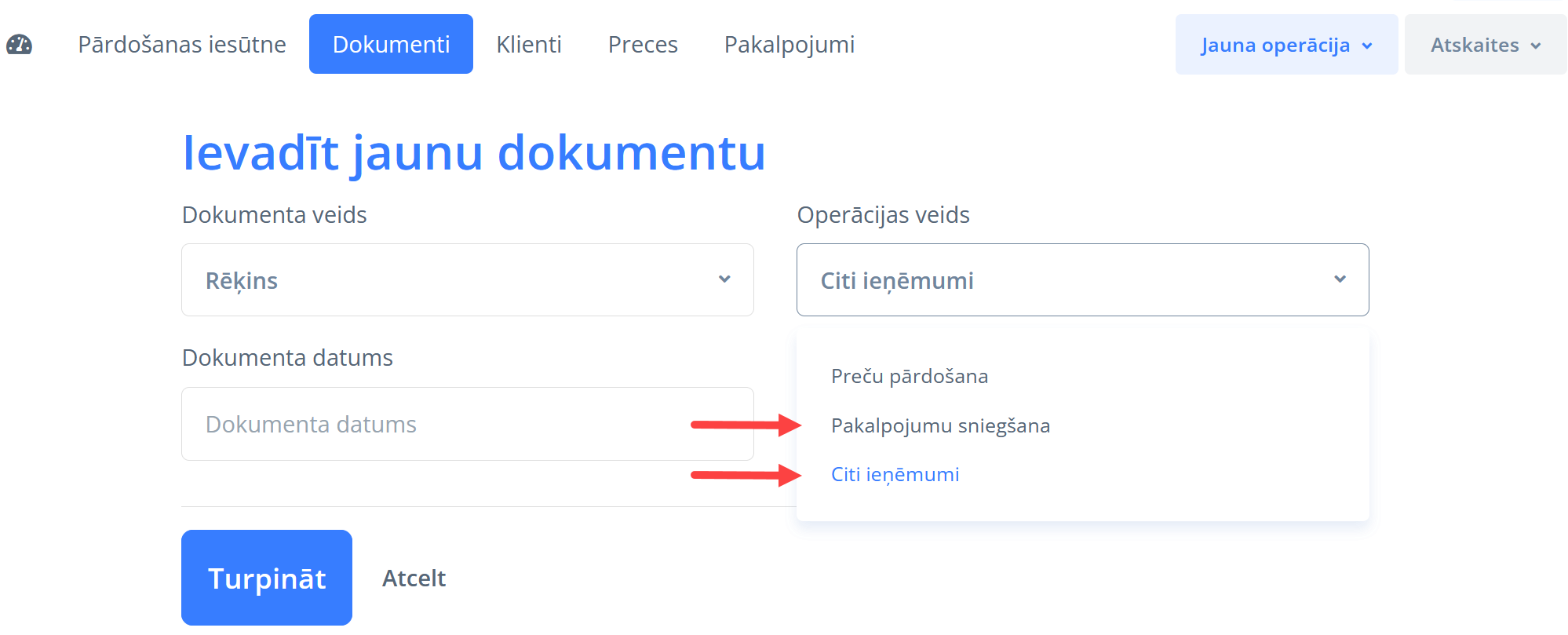Collapse the Operācijas veids select box

click(x=1081, y=280)
